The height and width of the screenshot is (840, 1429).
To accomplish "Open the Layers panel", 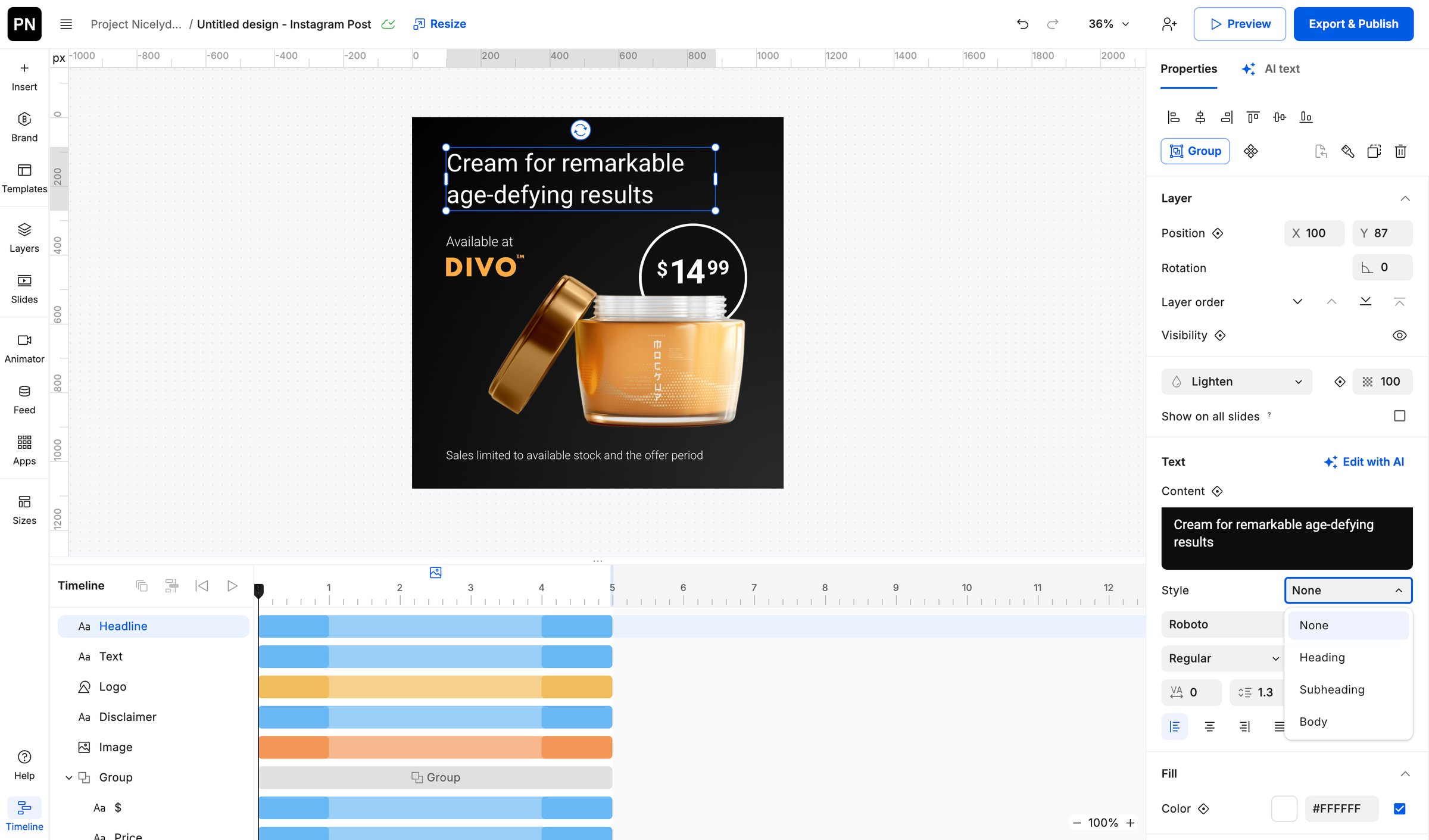I will click(24, 239).
